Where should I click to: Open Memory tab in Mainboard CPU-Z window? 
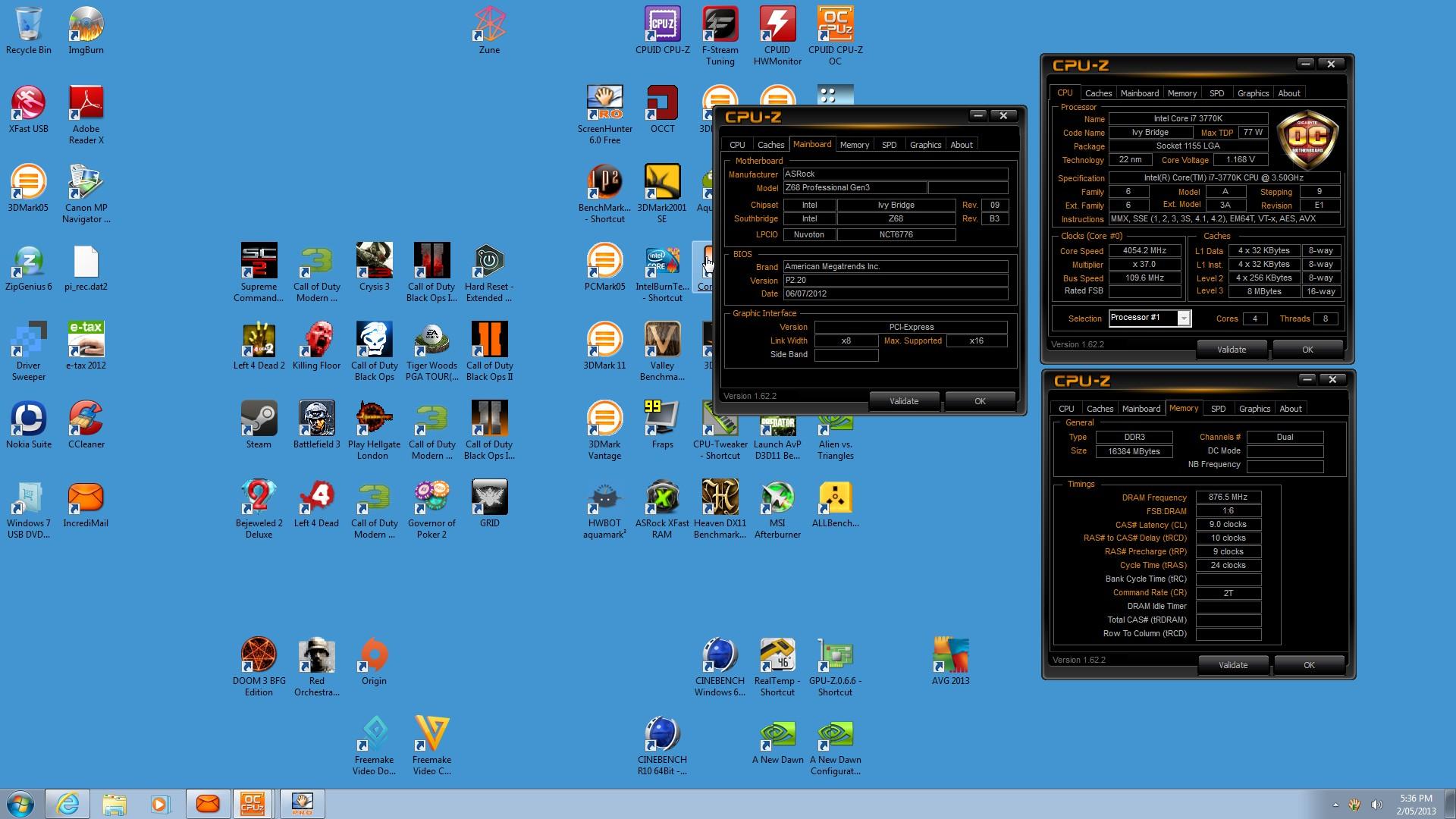point(855,145)
